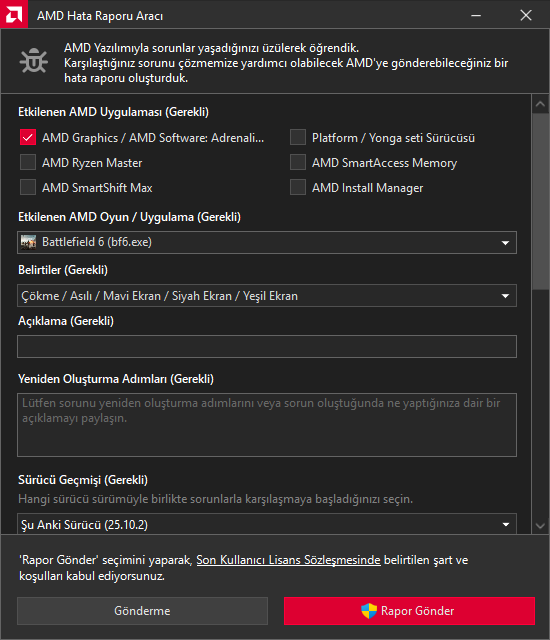Click the Sürücü Geçmişi (Gerekli) heading

[x=83, y=480]
